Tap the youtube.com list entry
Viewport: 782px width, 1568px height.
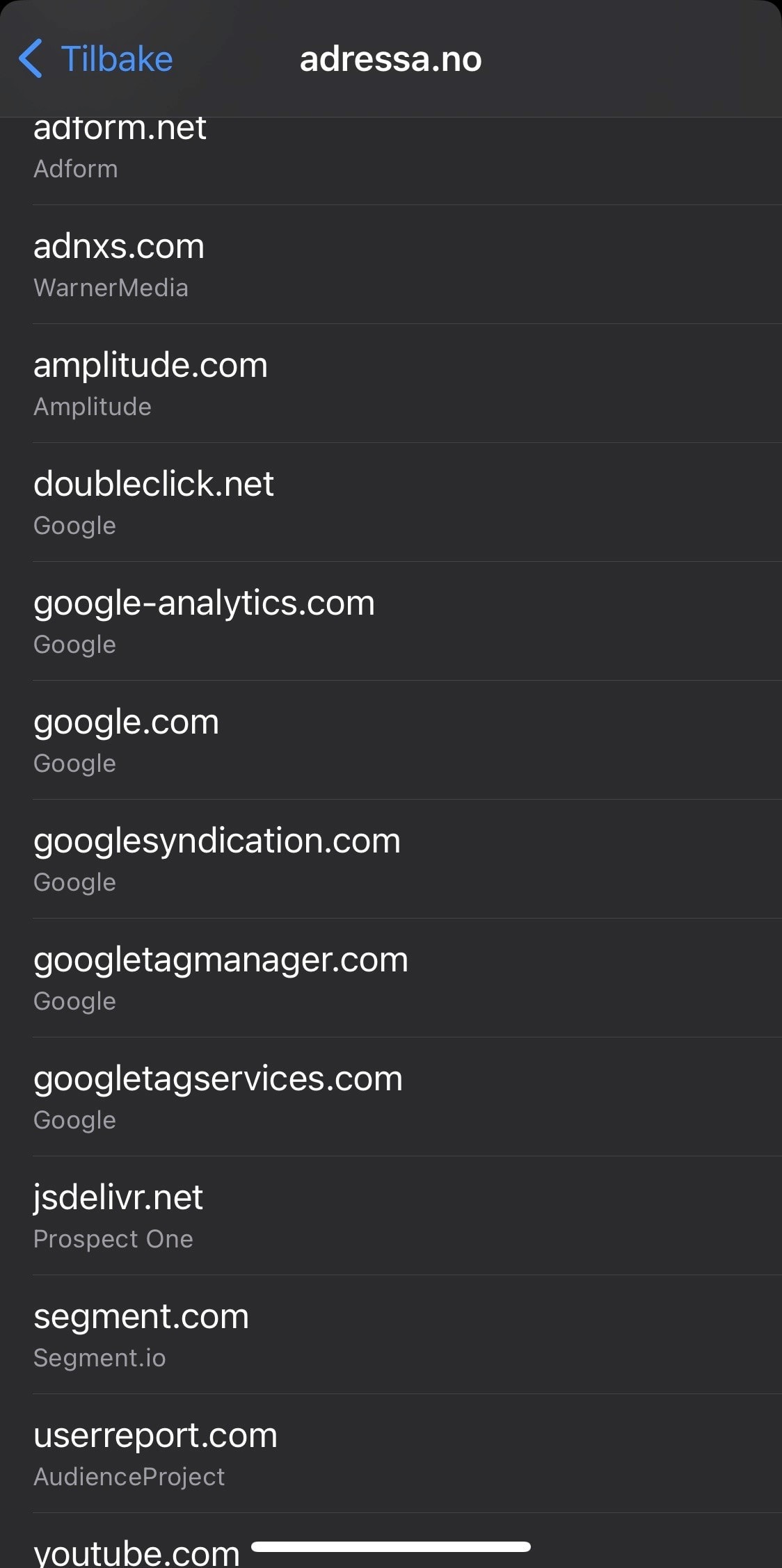[136, 1552]
